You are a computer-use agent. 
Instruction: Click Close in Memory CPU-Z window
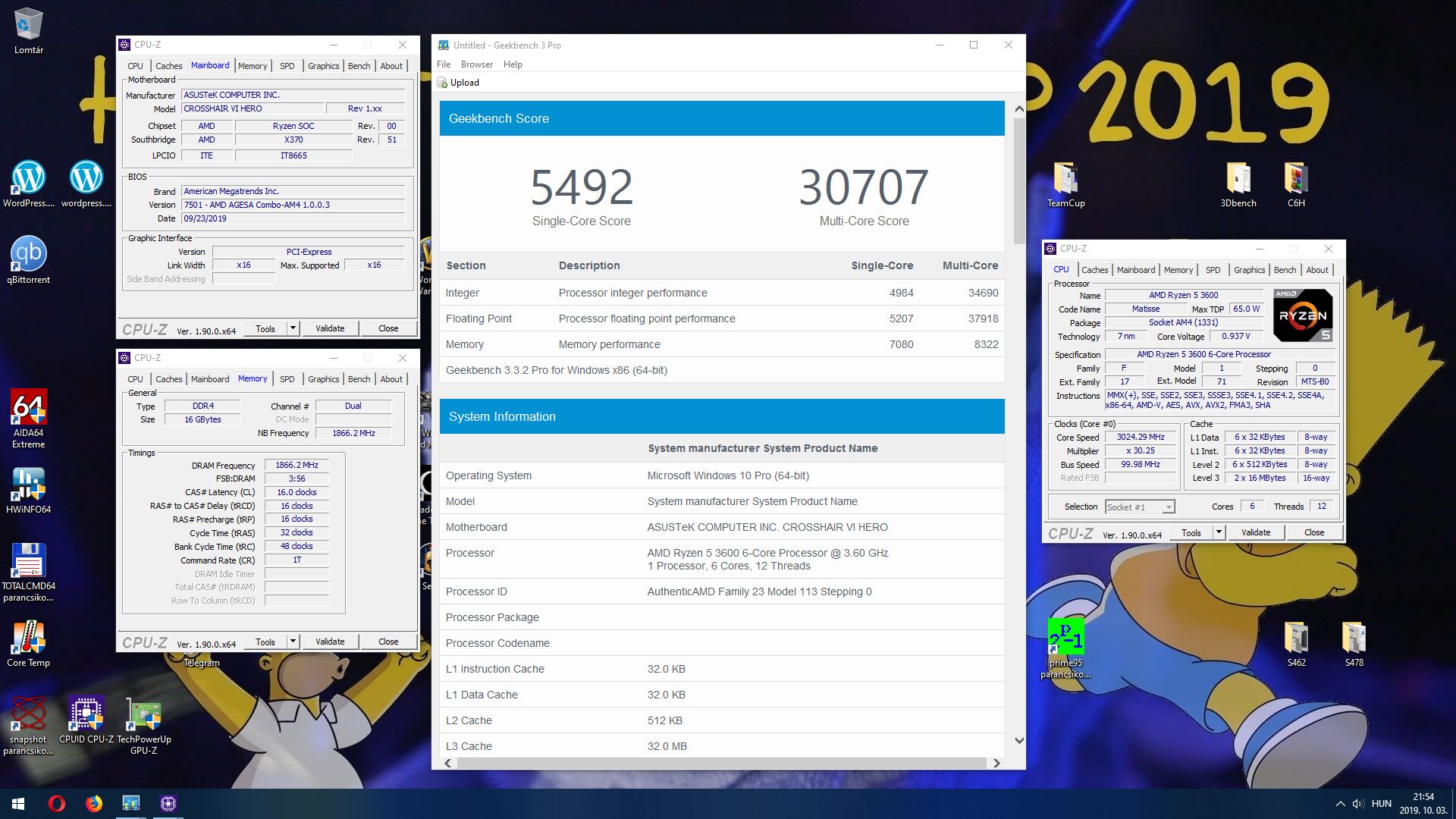(x=388, y=642)
